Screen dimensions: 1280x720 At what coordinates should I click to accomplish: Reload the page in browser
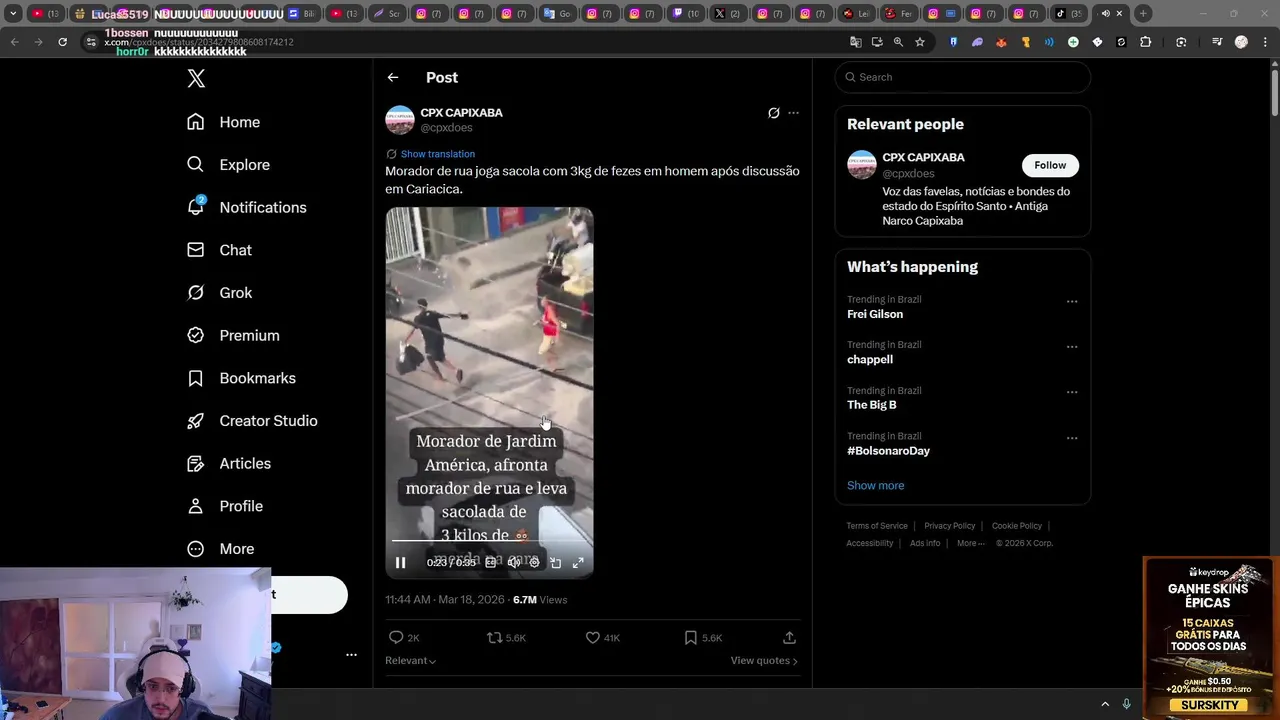pyautogui.click(x=62, y=42)
